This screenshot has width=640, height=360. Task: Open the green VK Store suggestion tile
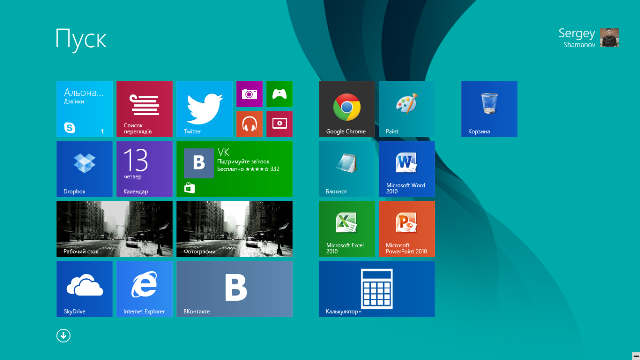(x=235, y=169)
